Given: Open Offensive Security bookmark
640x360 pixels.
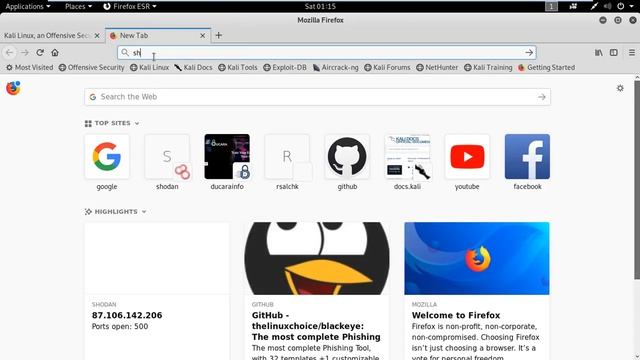Looking at the screenshot, I should point(91,67).
